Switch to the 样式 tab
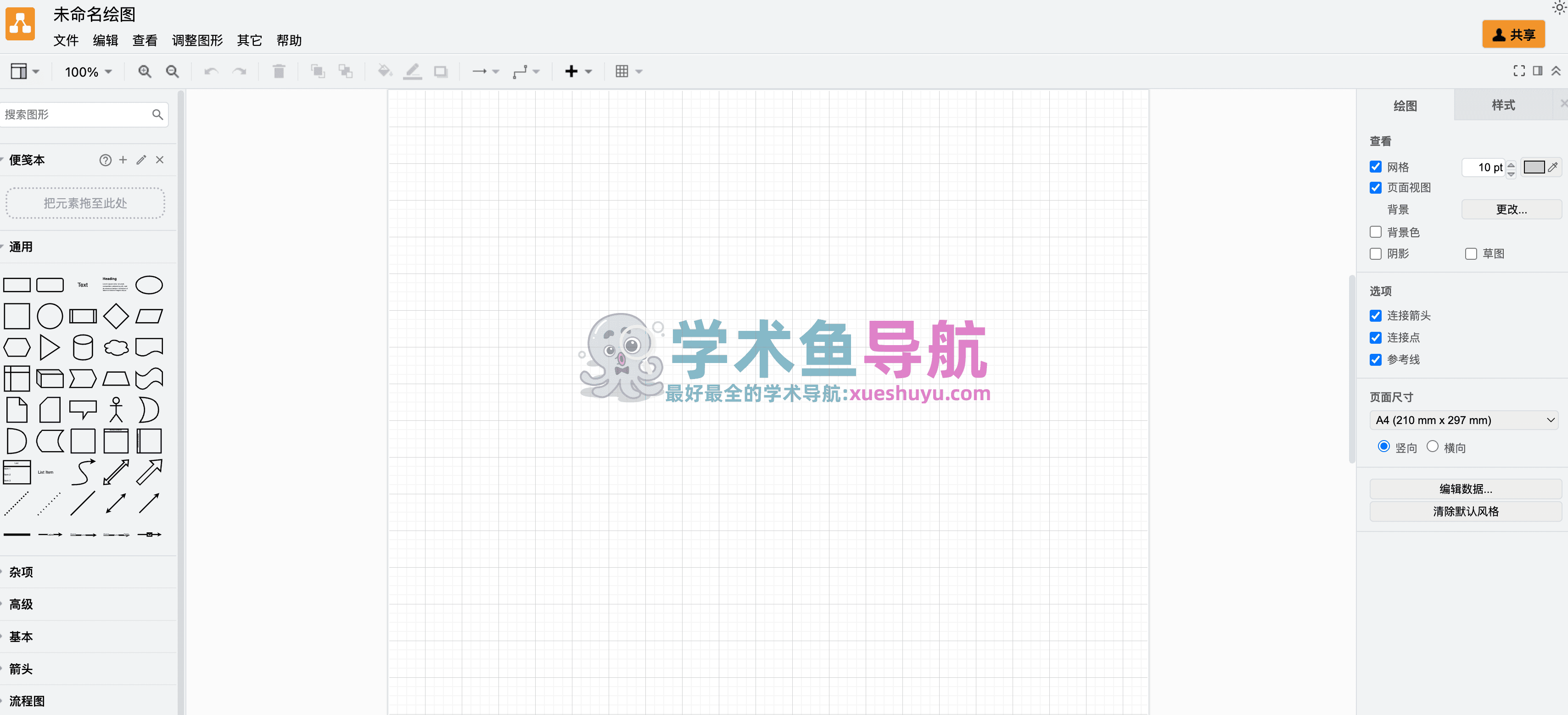This screenshot has width=1568, height=715. (1503, 105)
